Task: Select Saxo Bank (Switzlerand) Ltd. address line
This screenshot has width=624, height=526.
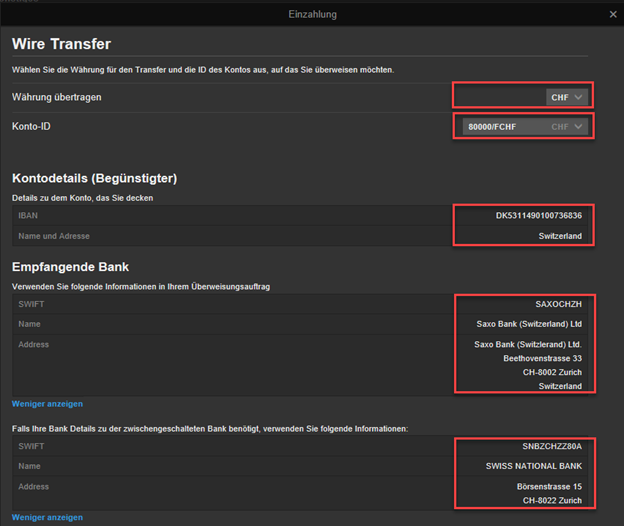Action: (528, 345)
